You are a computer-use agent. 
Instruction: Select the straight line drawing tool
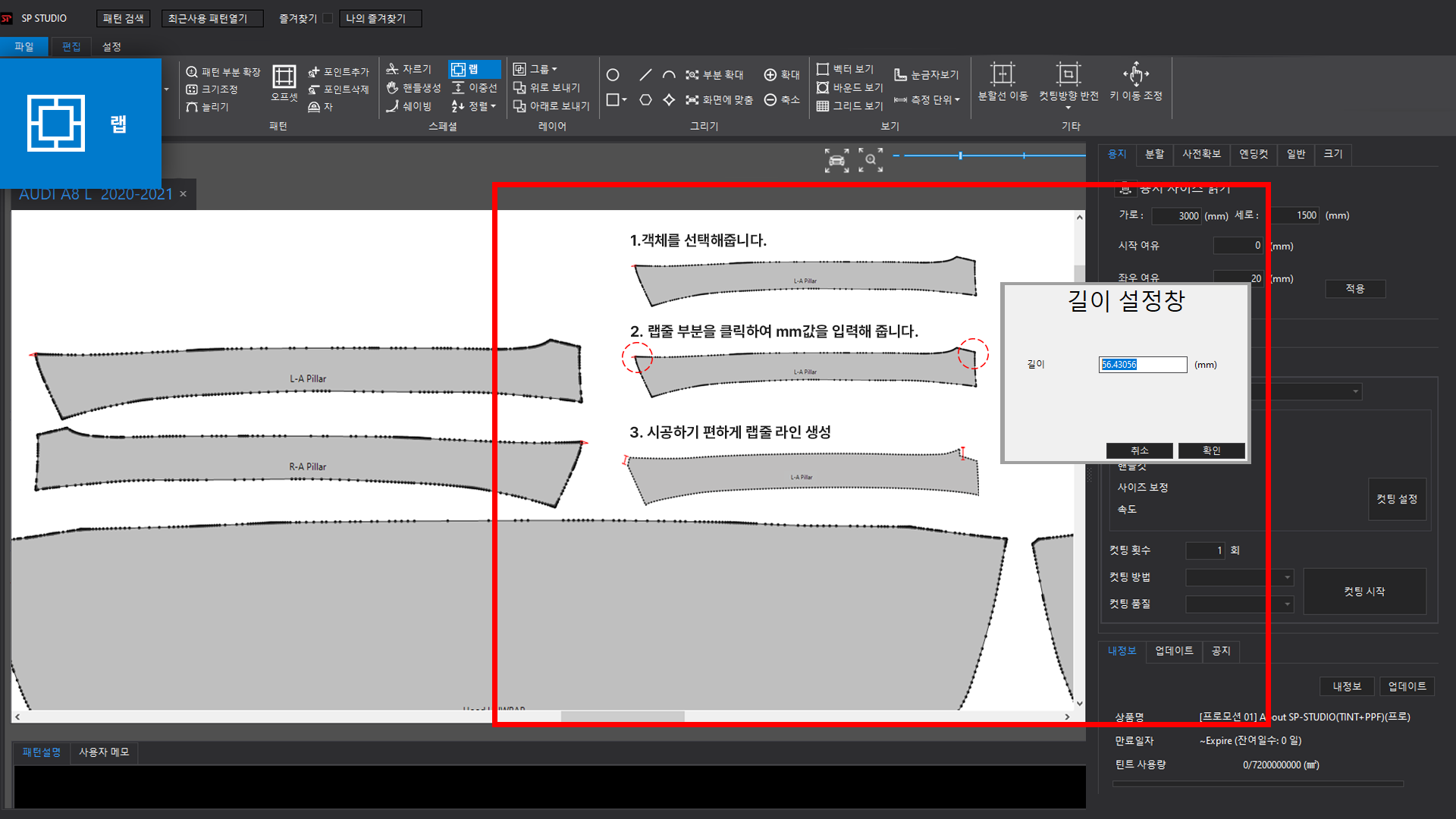point(645,75)
